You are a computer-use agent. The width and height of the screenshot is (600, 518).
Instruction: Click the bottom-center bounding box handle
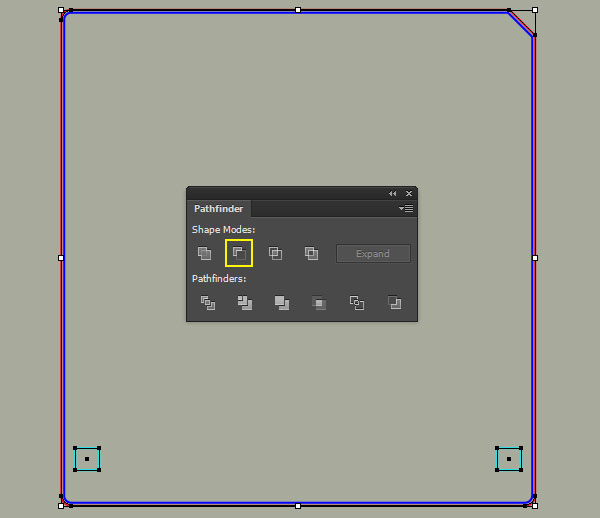click(x=298, y=506)
